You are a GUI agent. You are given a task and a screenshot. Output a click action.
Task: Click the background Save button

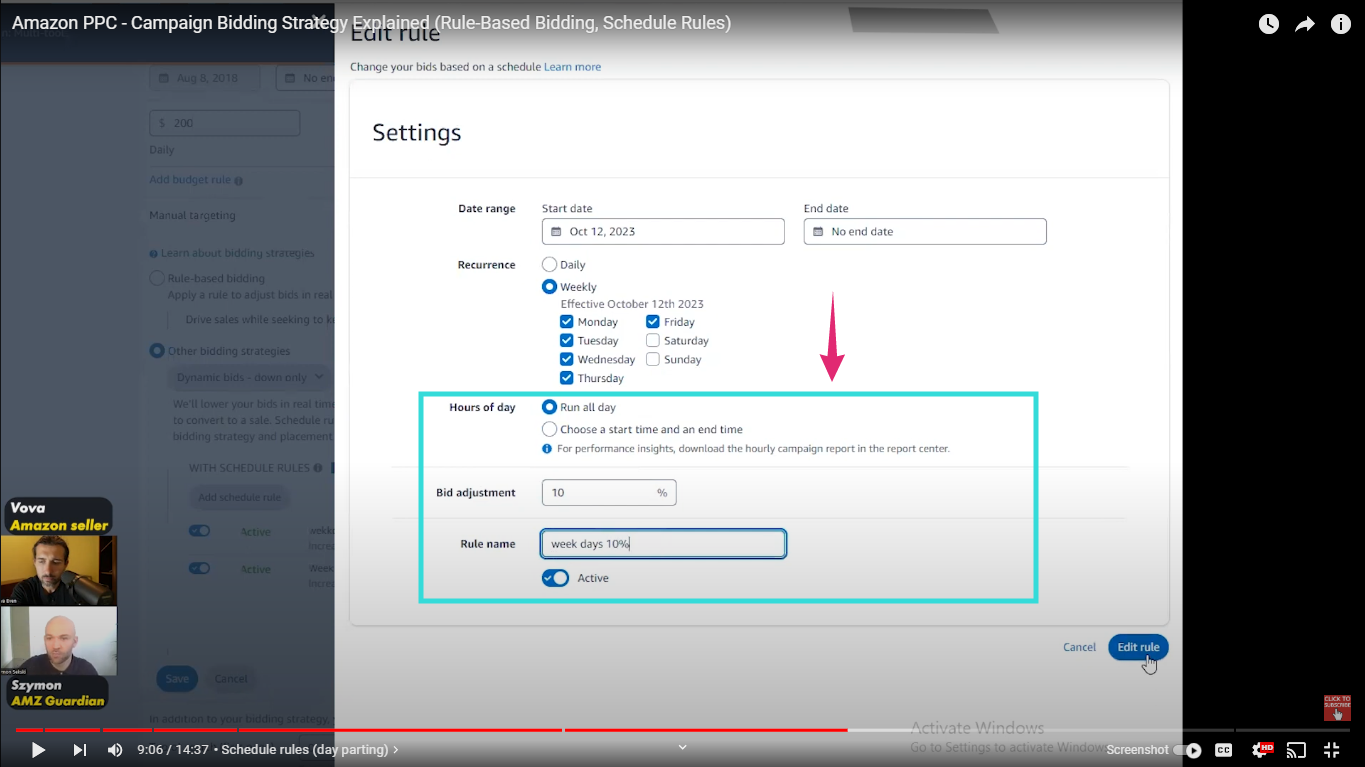coord(177,678)
